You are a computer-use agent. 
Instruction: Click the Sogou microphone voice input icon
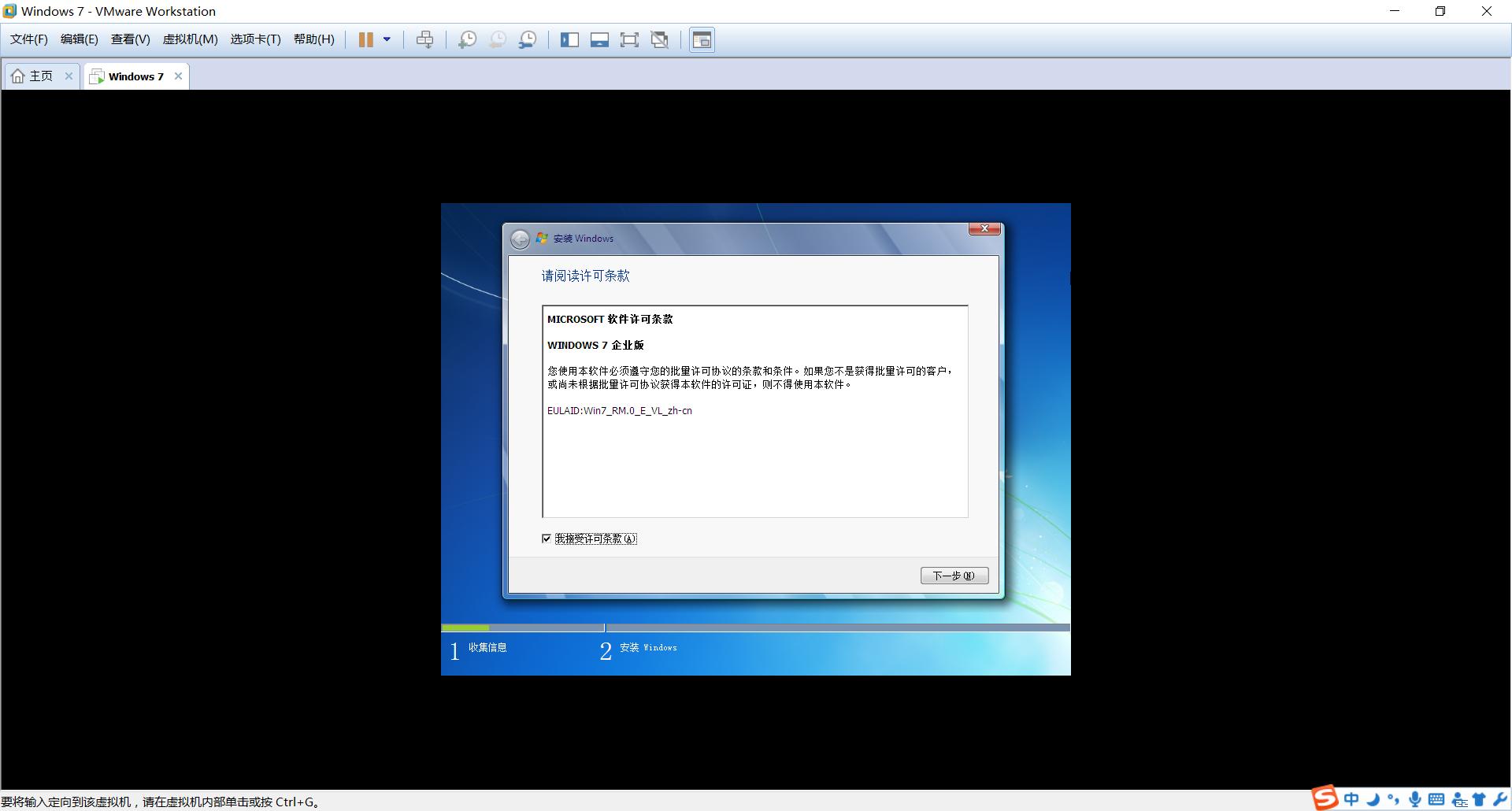tap(1415, 799)
